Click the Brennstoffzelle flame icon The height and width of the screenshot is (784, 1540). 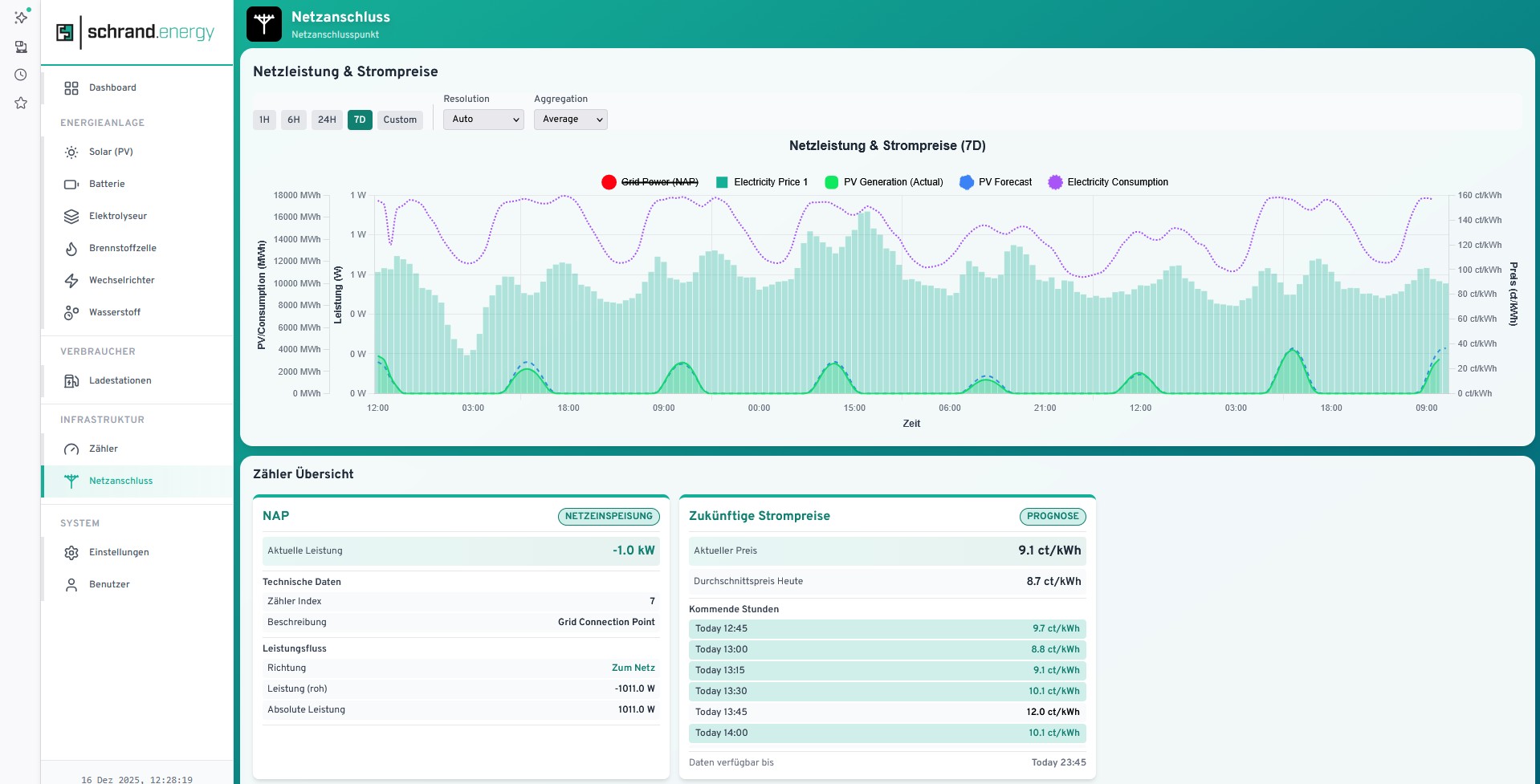click(71, 248)
